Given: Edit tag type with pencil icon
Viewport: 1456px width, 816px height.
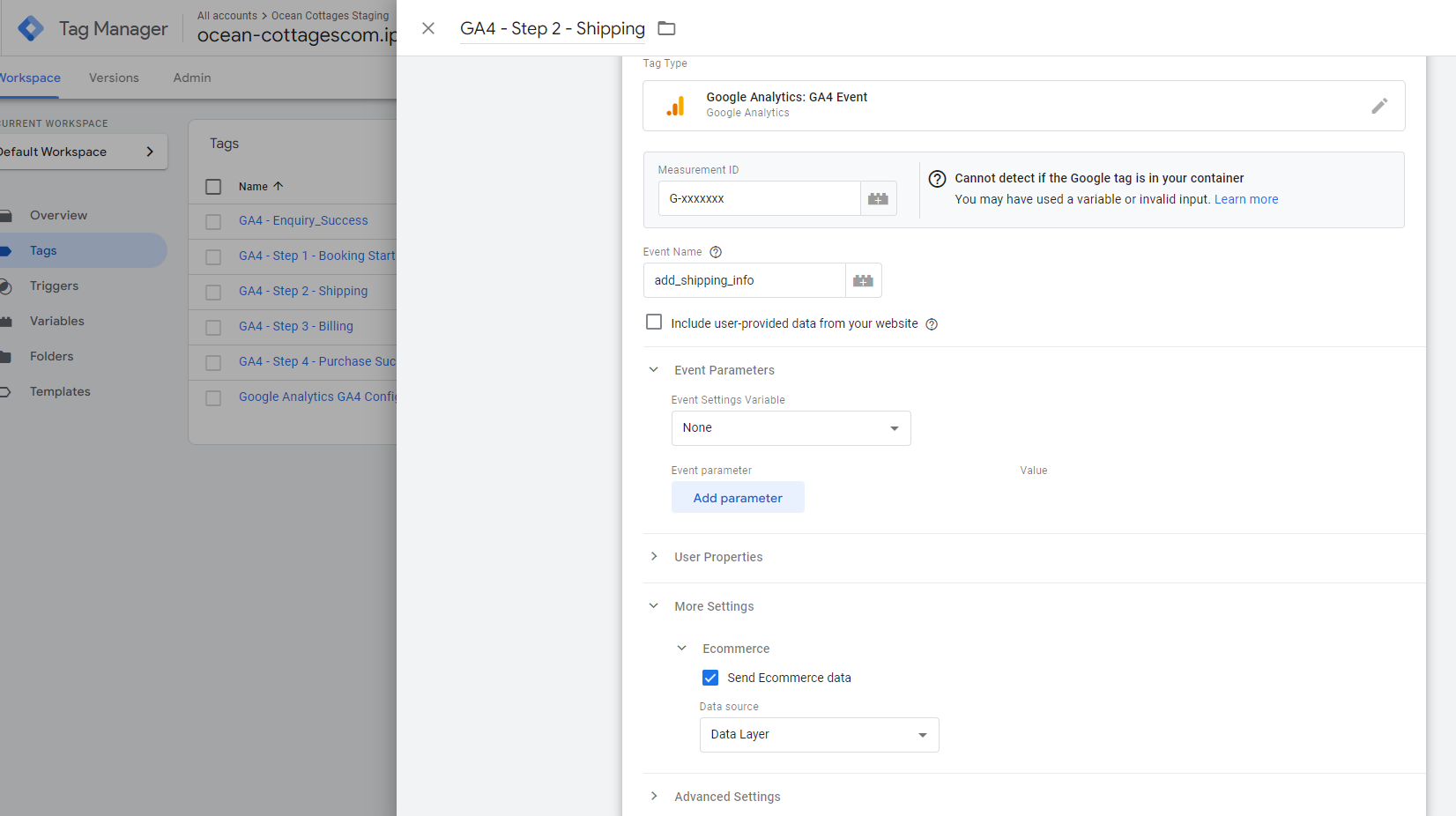Looking at the screenshot, I should pyautogui.click(x=1379, y=106).
